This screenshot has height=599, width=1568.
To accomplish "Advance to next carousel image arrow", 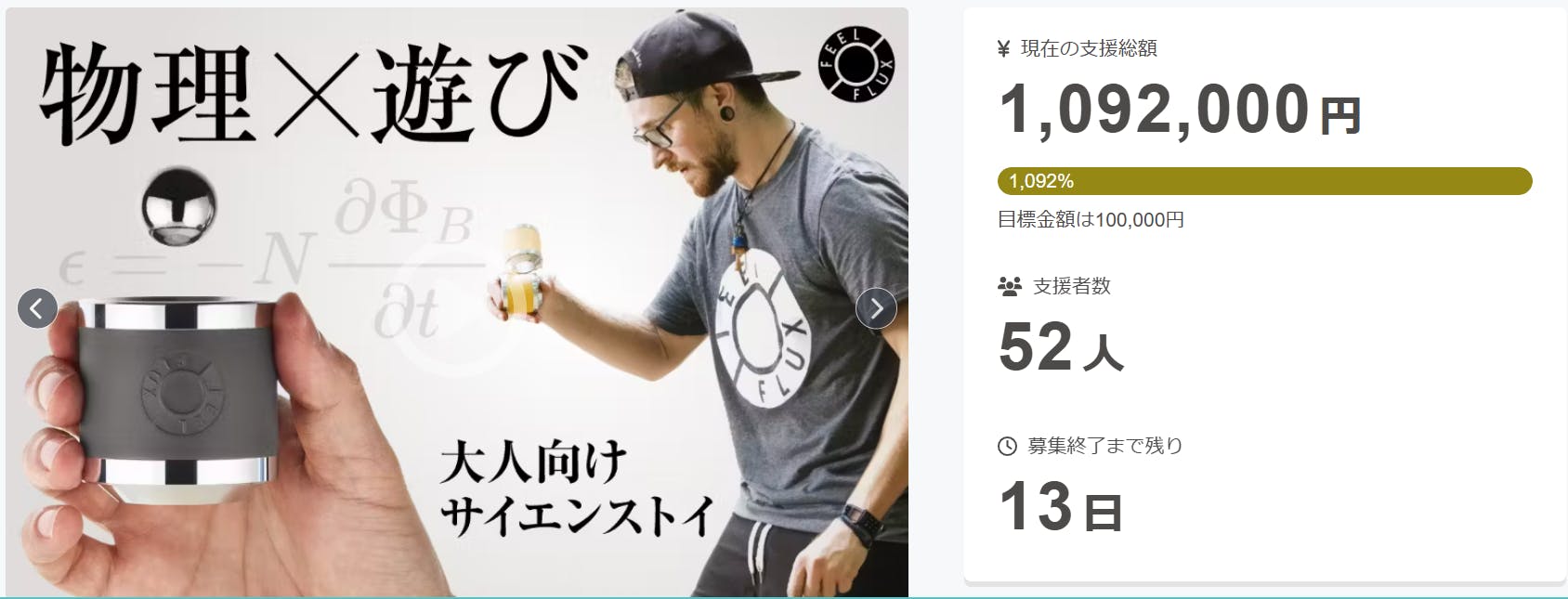I will click(876, 308).
